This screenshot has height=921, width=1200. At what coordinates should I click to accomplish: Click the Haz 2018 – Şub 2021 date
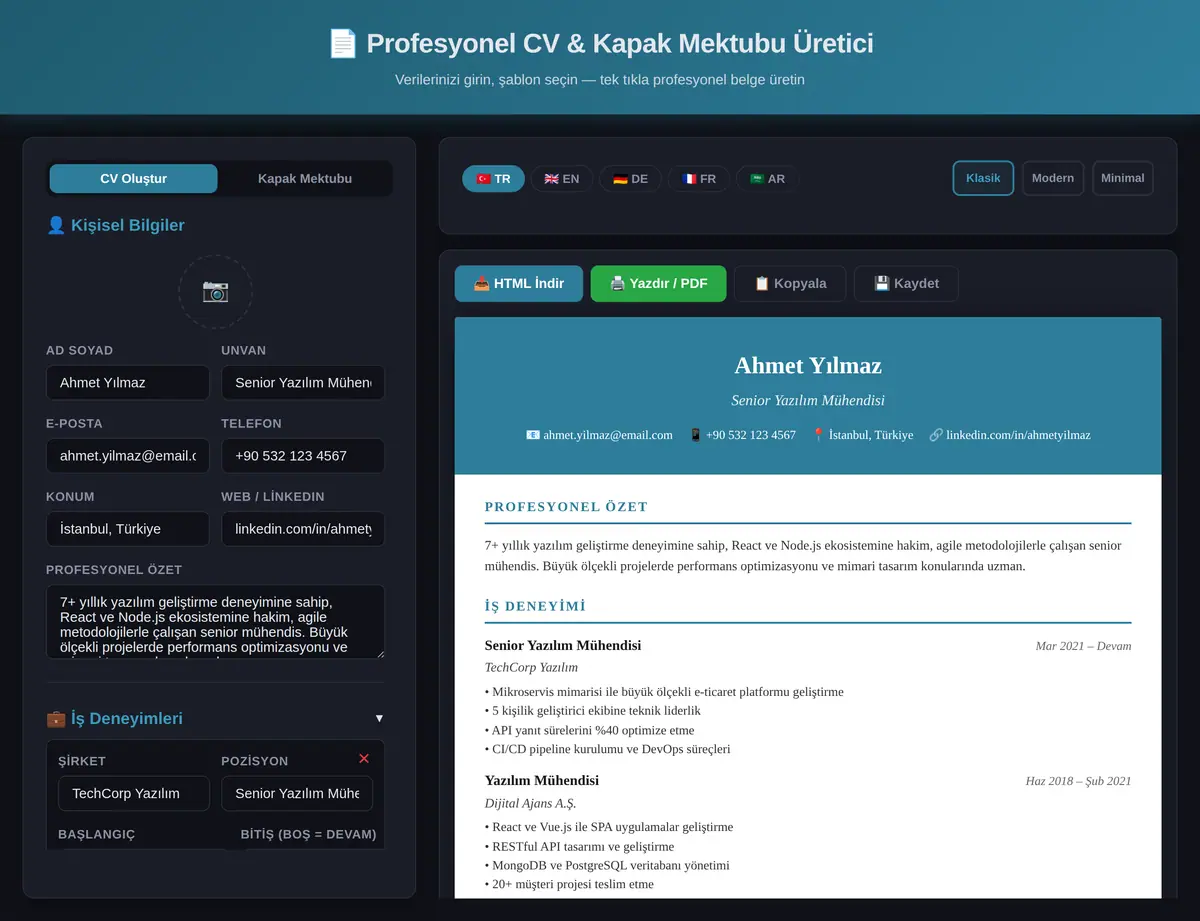(x=1078, y=781)
